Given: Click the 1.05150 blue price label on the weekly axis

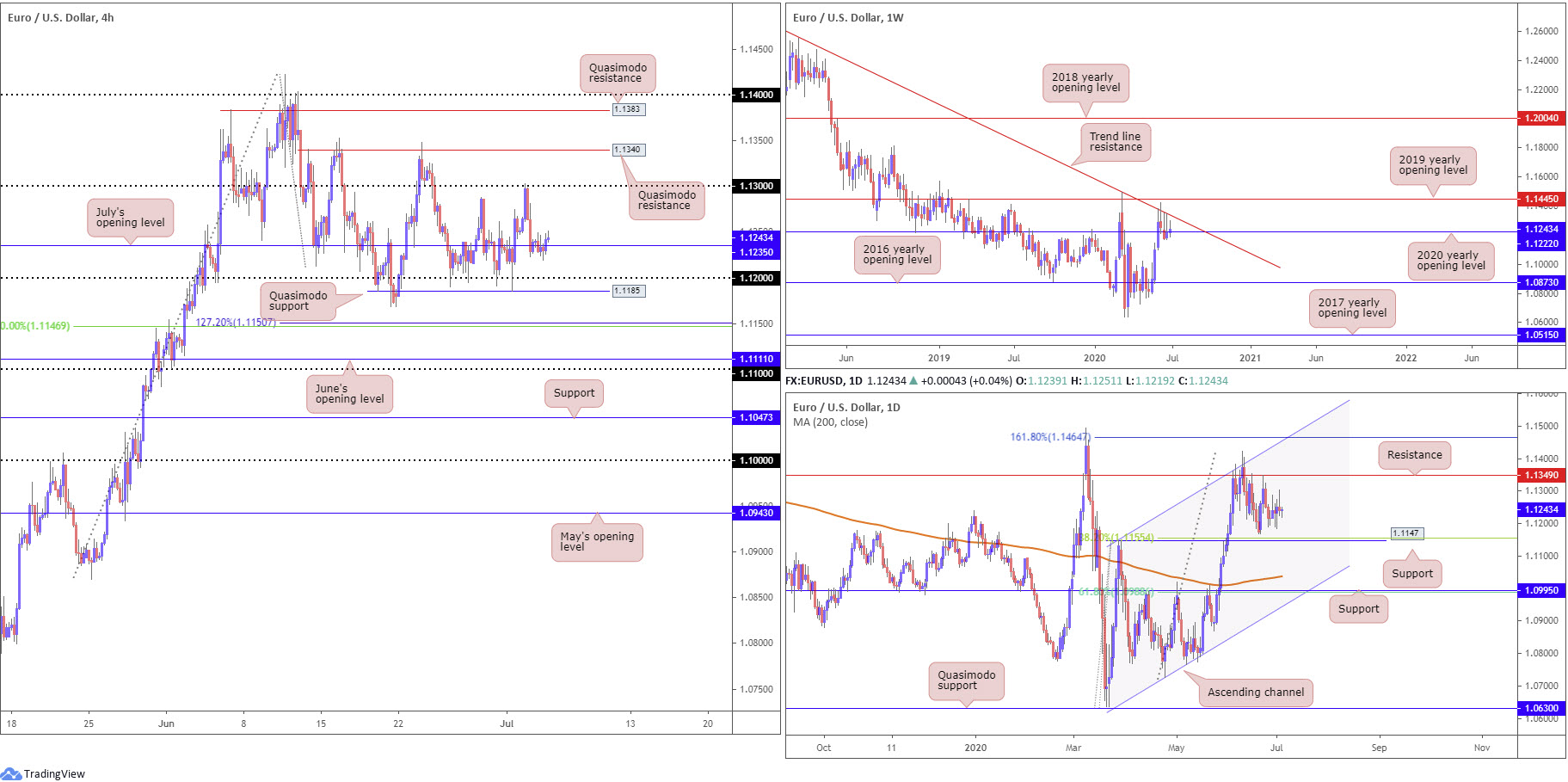Looking at the screenshot, I should 1541,335.
